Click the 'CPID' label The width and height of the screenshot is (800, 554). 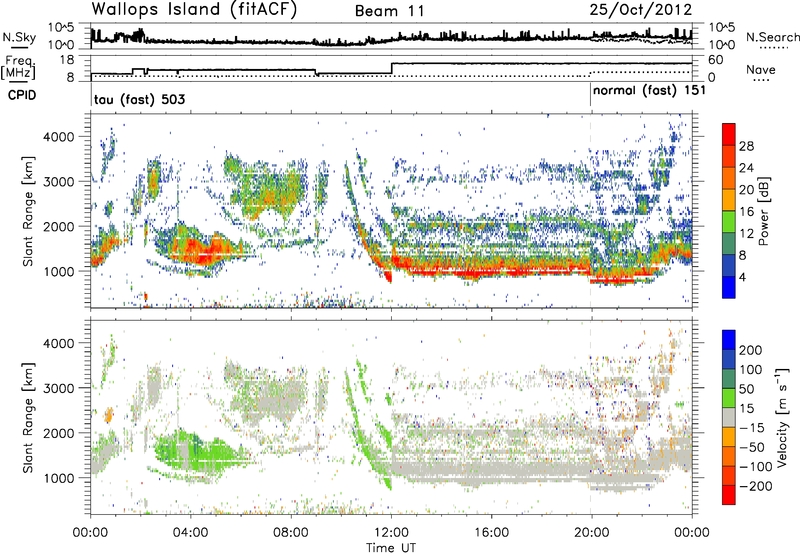click(22, 95)
